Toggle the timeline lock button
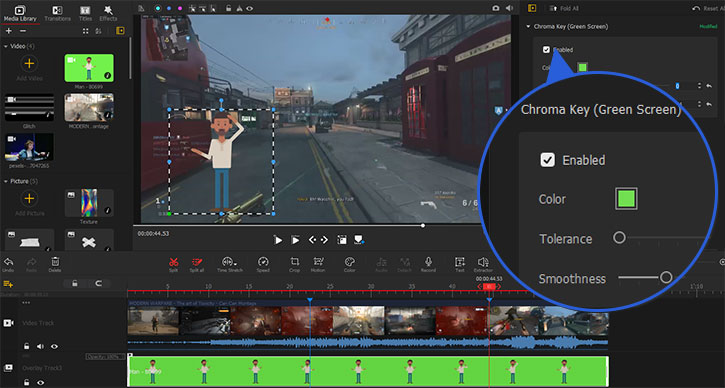The width and height of the screenshot is (725, 388). point(75,283)
